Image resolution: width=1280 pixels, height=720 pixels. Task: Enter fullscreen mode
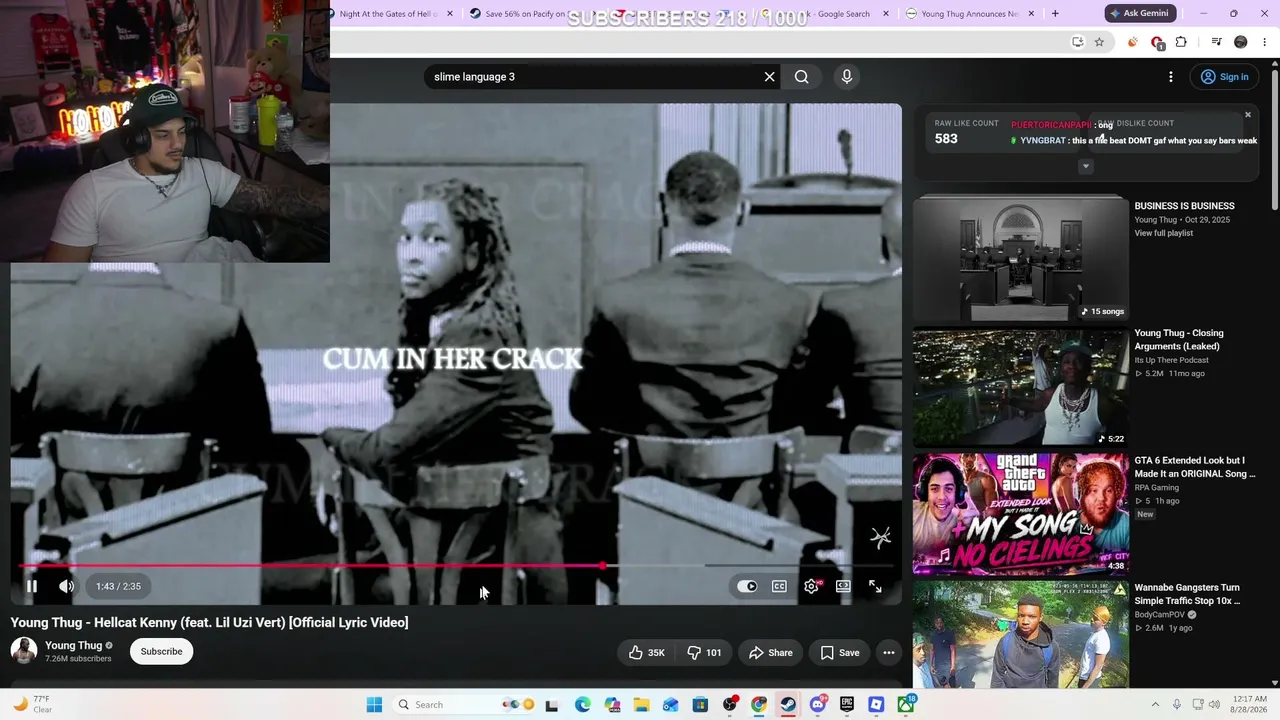(875, 586)
